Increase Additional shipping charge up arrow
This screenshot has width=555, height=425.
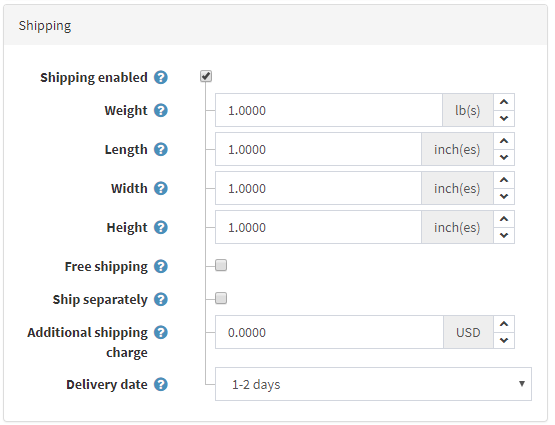504,324
